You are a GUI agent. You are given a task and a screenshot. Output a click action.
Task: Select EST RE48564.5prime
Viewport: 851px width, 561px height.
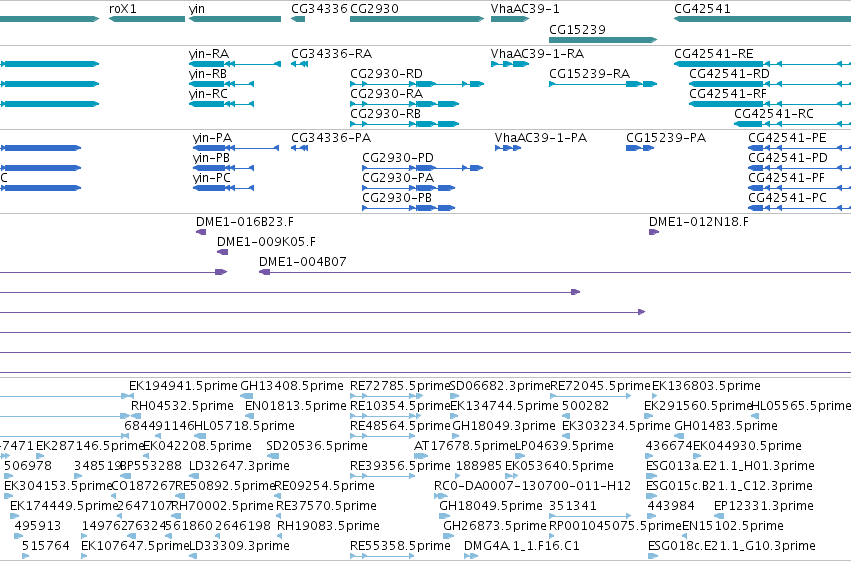[401, 426]
